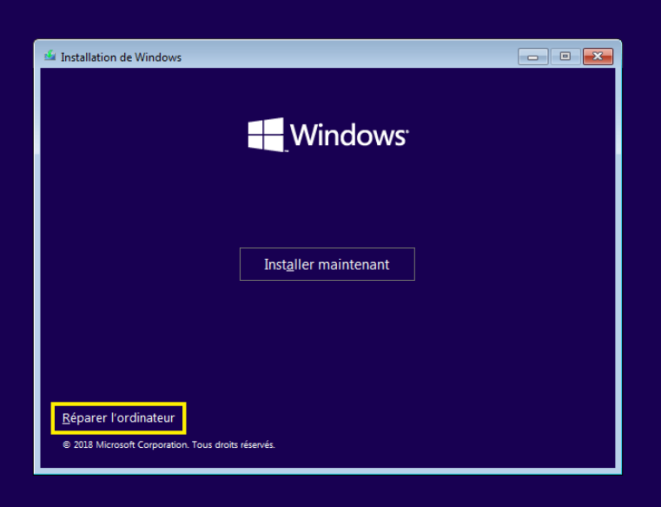Image resolution: width=661 pixels, height=507 pixels.
Task: Click the Installation de Windows title text
Action: coord(121,57)
